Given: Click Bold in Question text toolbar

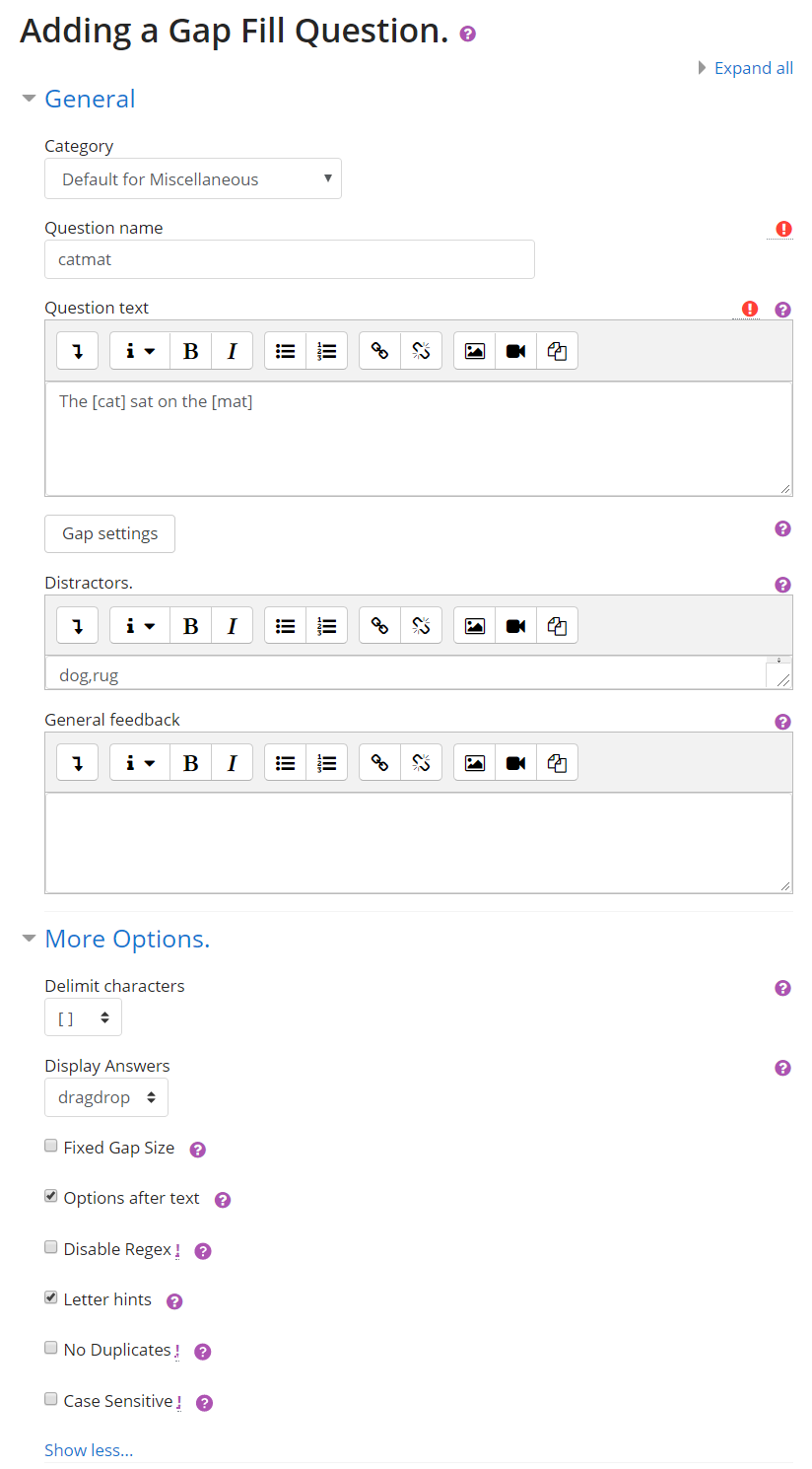Looking at the screenshot, I should tap(191, 351).
